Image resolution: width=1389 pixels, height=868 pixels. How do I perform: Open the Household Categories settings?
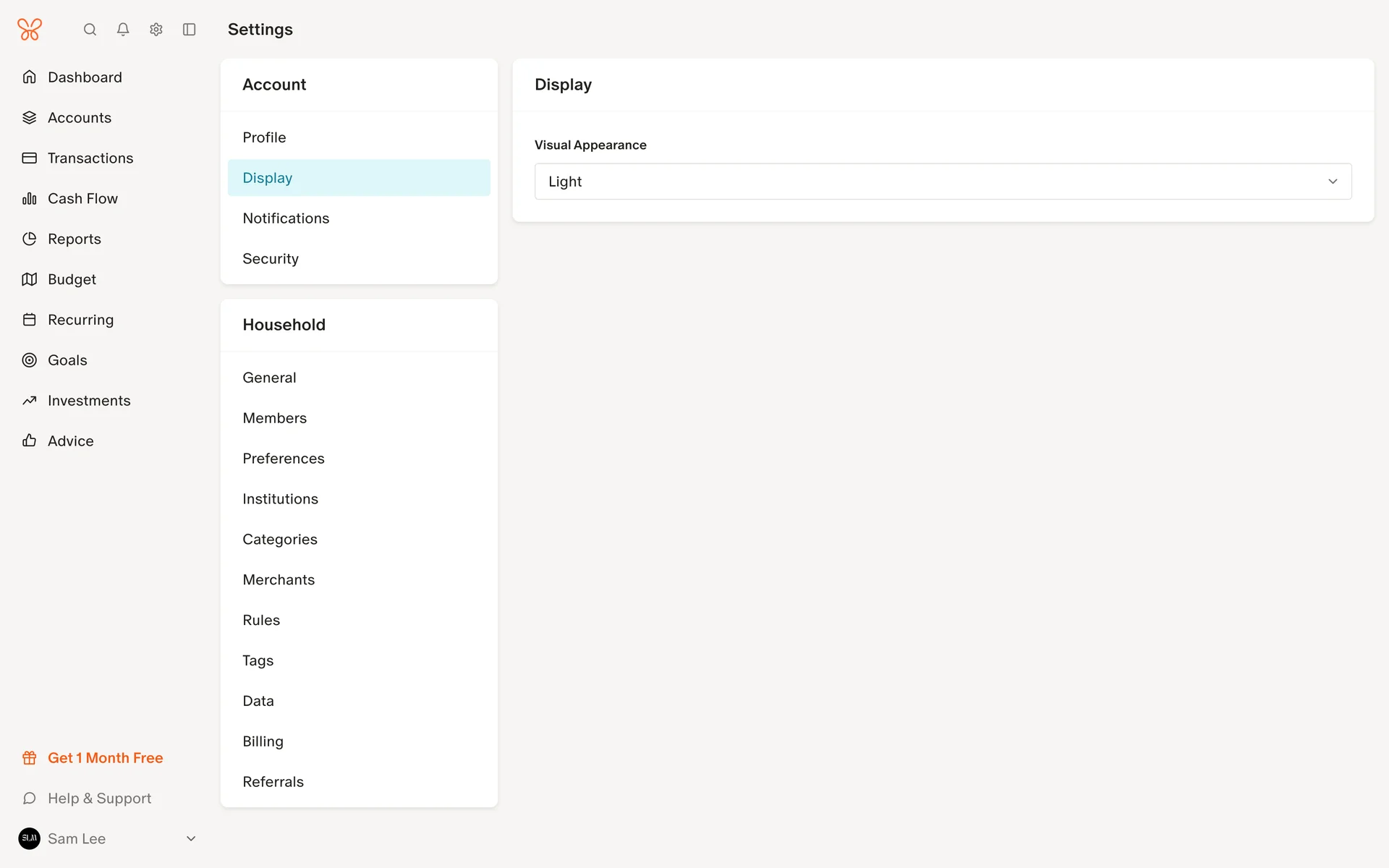coord(280,540)
